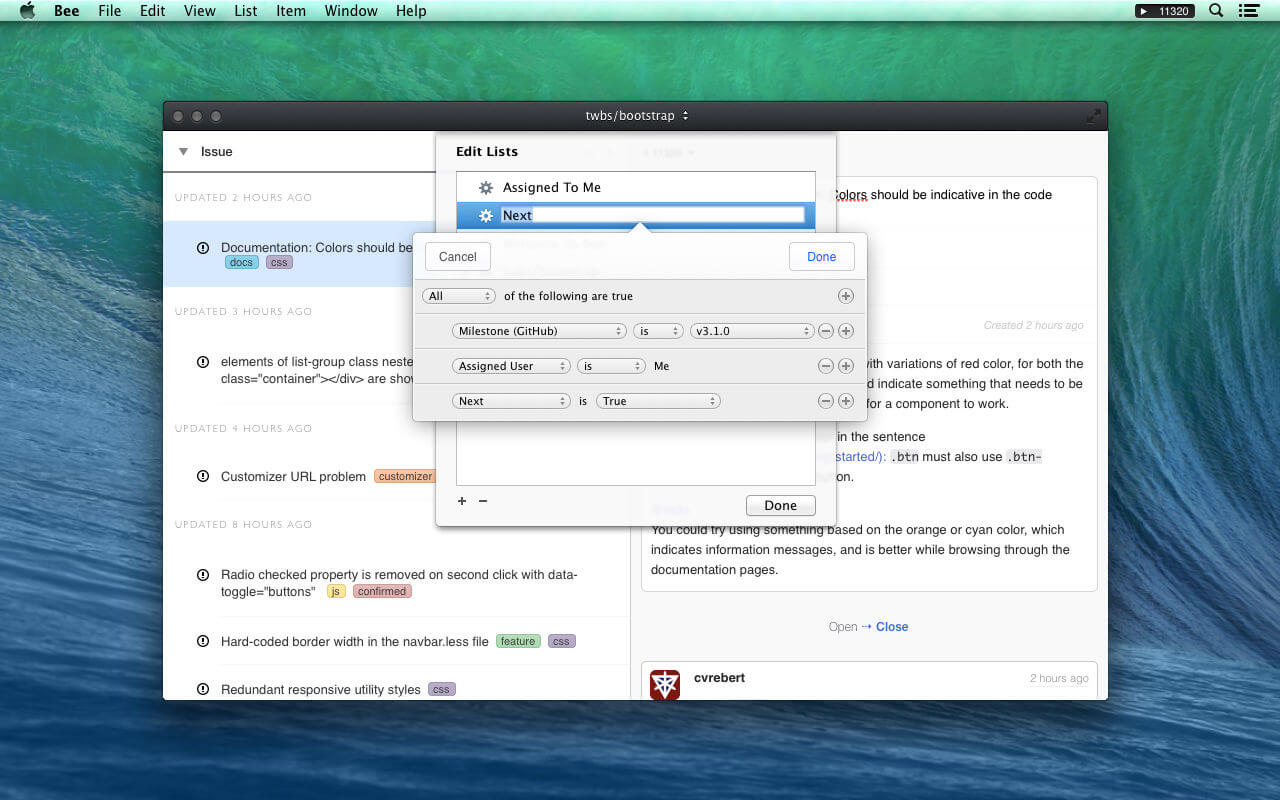Open the All/Any match dropdown
The width and height of the screenshot is (1280, 800).
[x=459, y=296]
